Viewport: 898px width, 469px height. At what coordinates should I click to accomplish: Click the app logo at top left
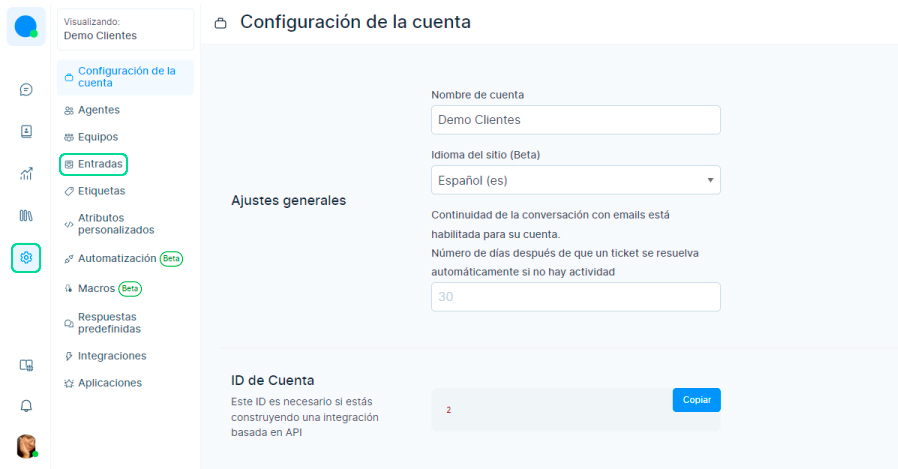26,26
